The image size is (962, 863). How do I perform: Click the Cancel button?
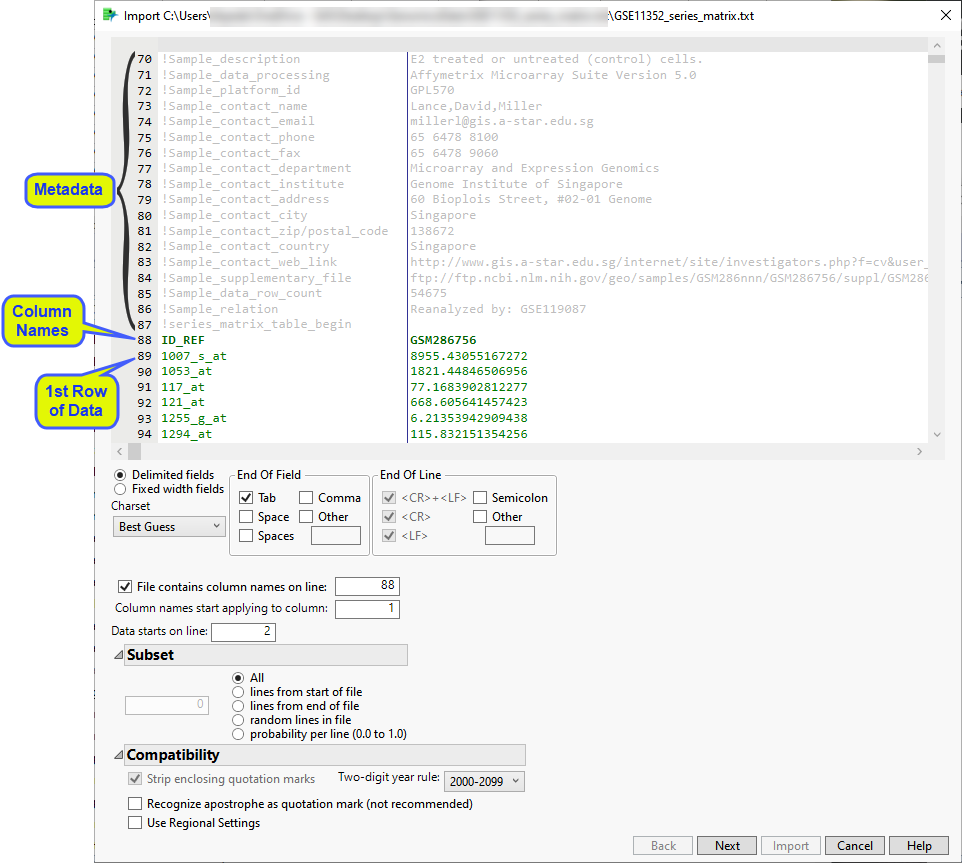click(855, 845)
